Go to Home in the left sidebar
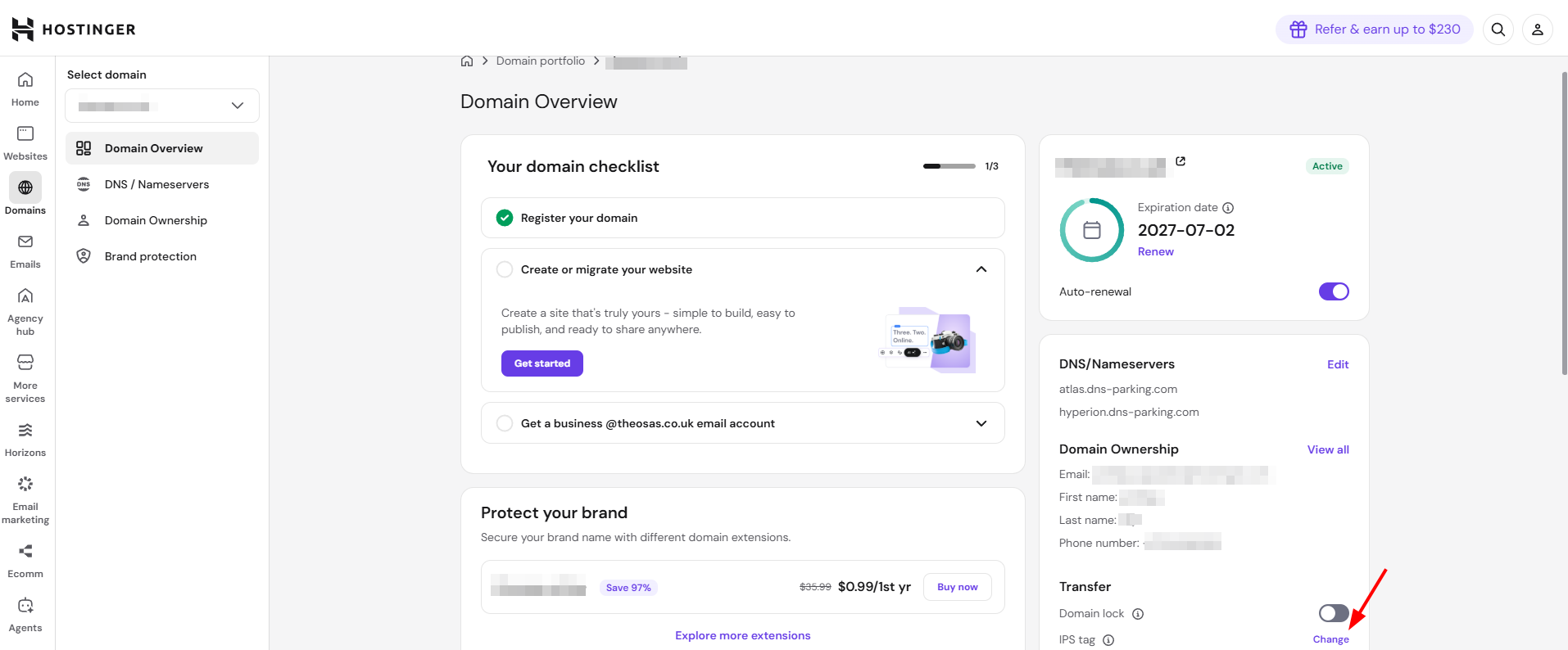Image resolution: width=1568 pixels, height=650 pixels. tap(25, 89)
